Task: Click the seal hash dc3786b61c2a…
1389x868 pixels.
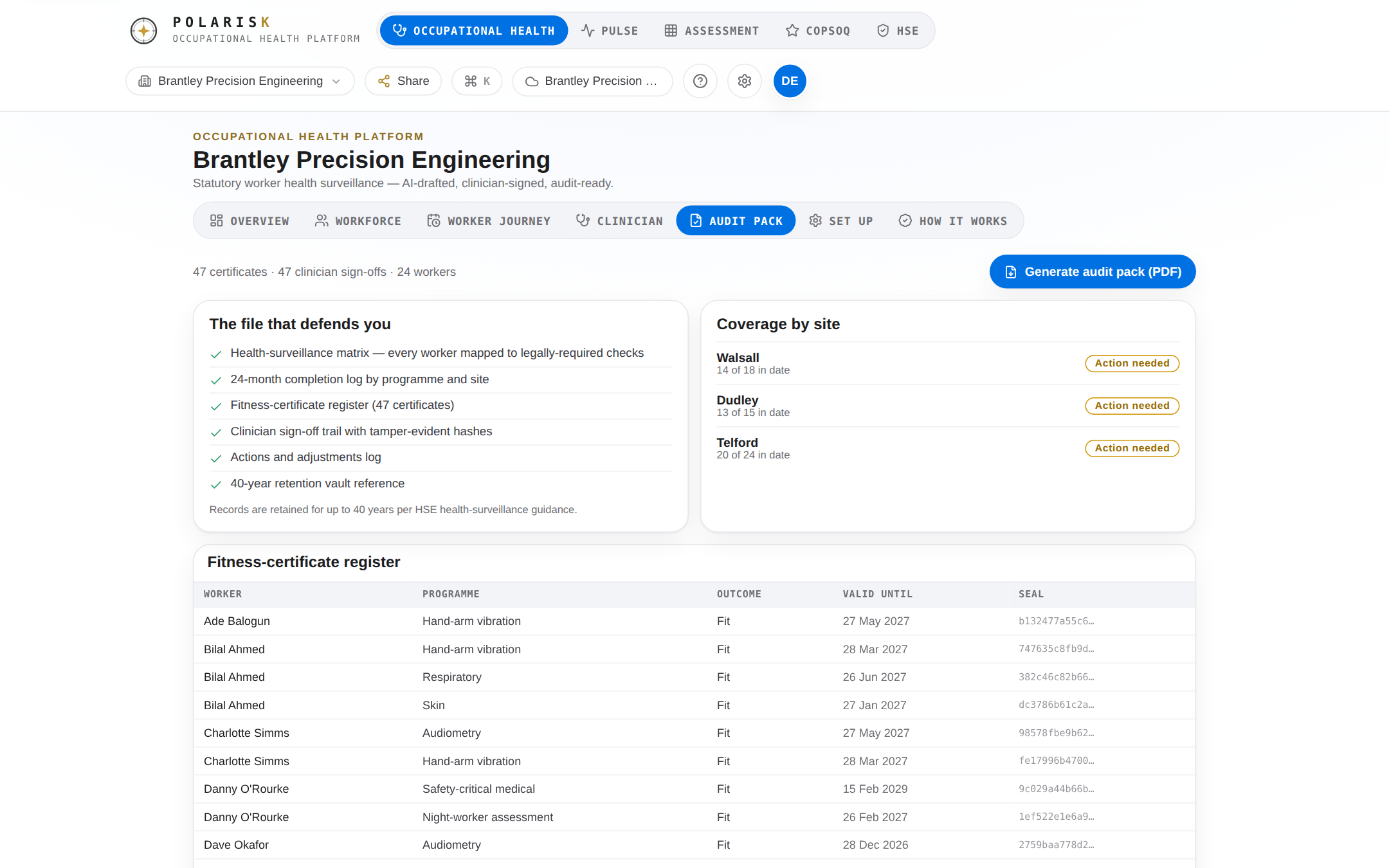Action: (1056, 705)
